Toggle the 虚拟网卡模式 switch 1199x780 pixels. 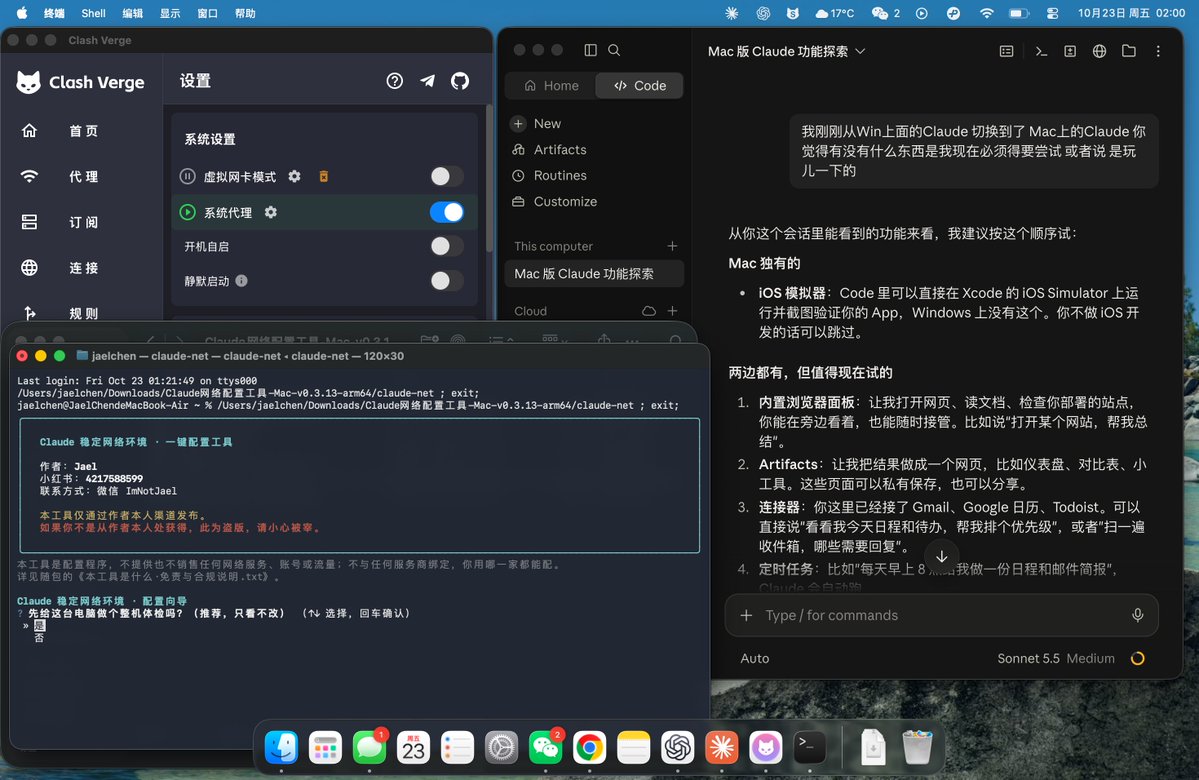447,177
